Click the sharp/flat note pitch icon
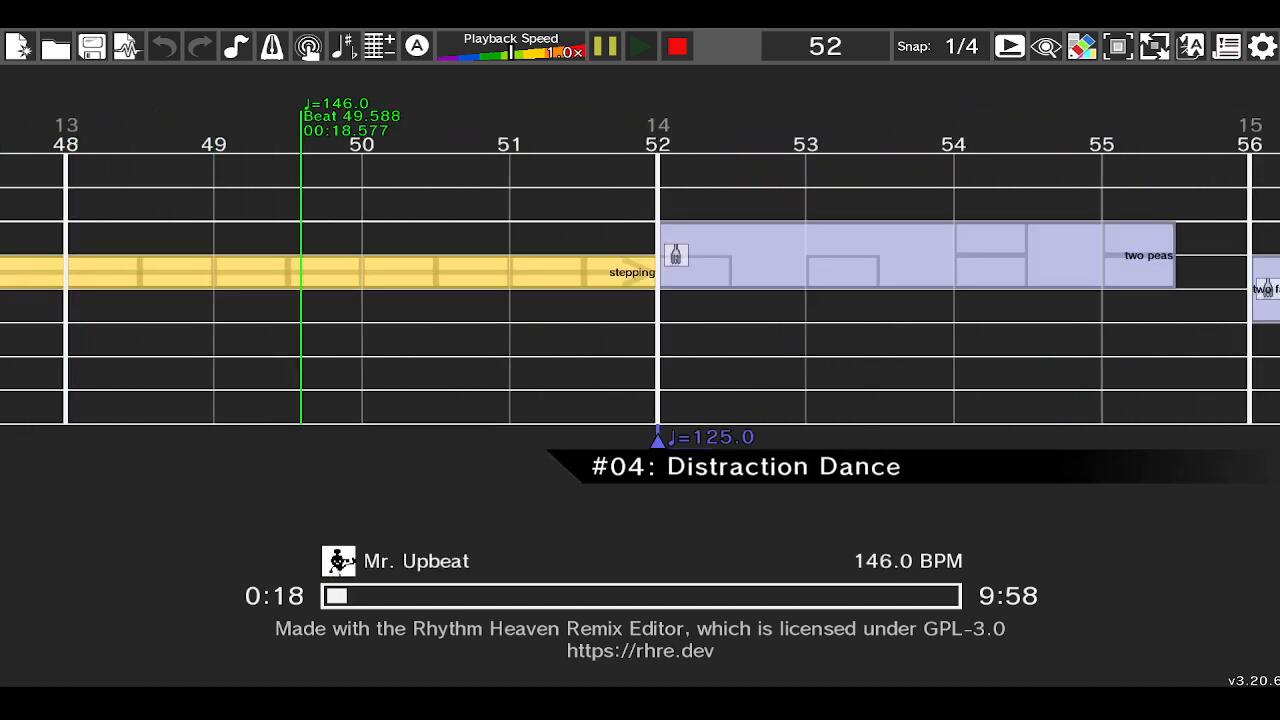Viewport: 1280px width, 720px height. [x=344, y=47]
